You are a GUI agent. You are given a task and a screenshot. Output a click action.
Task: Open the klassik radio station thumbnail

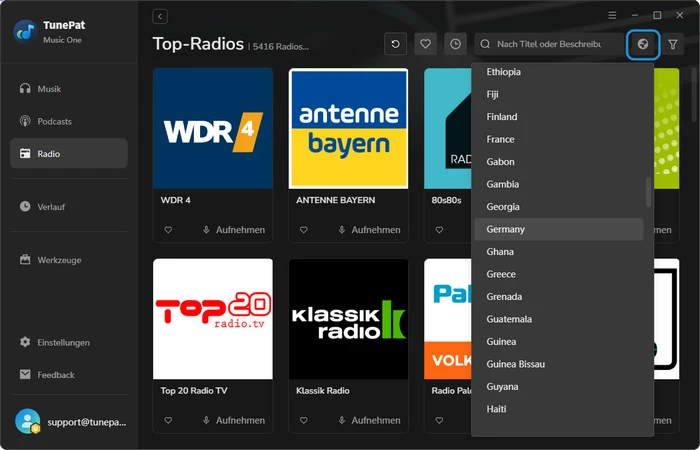pyautogui.click(x=348, y=319)
